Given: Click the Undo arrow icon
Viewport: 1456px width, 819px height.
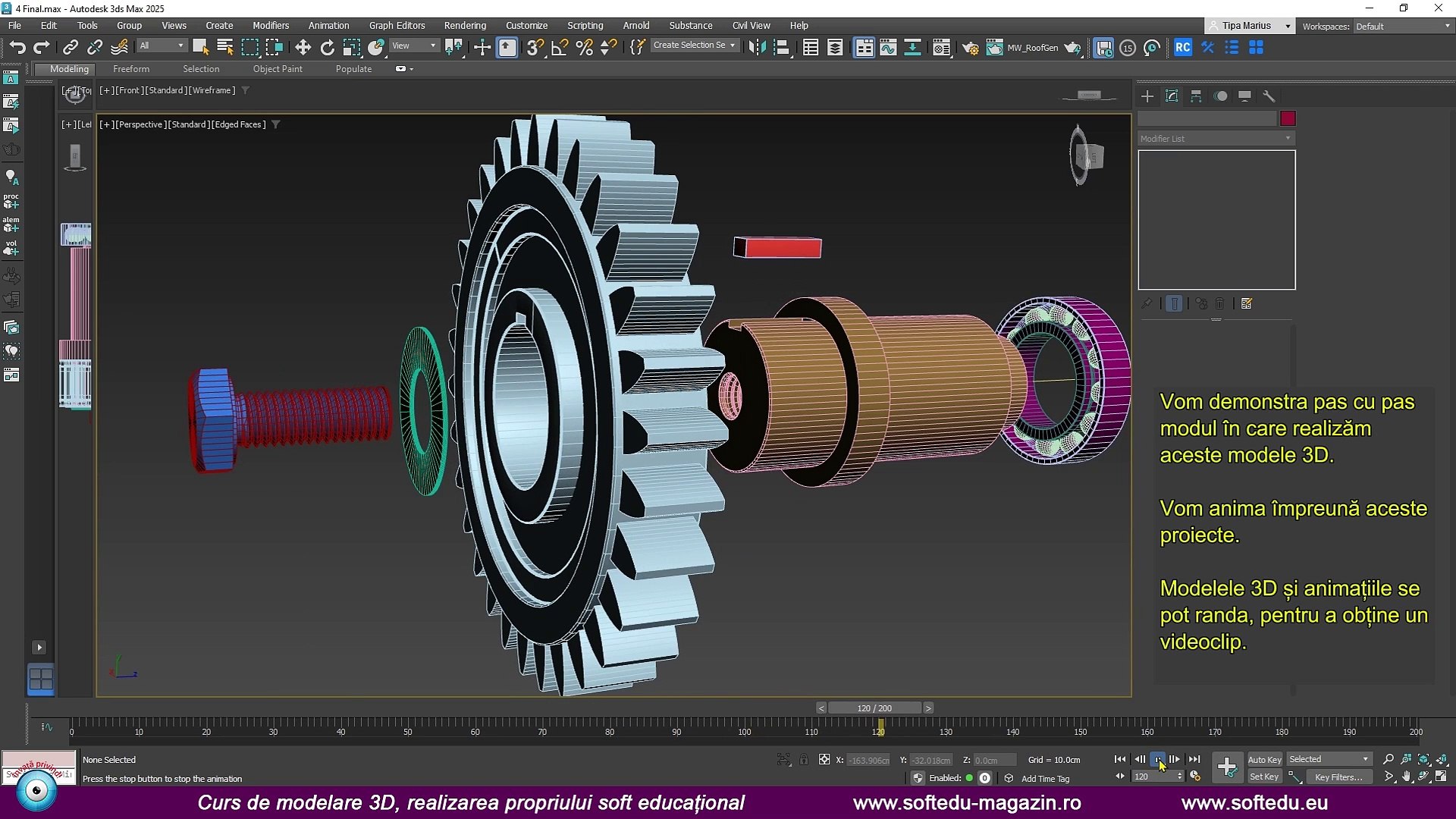Looking at the screenshot, I should (17, 48).
